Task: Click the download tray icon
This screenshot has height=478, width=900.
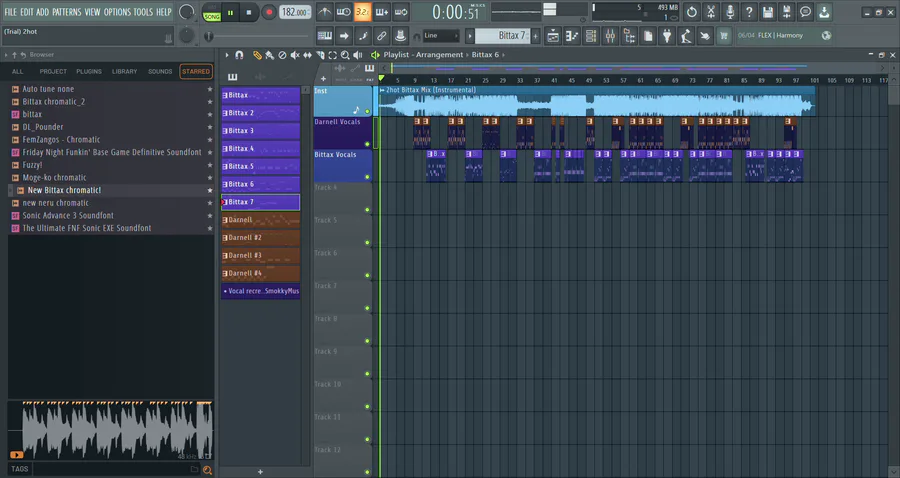Action: [824, 12]
